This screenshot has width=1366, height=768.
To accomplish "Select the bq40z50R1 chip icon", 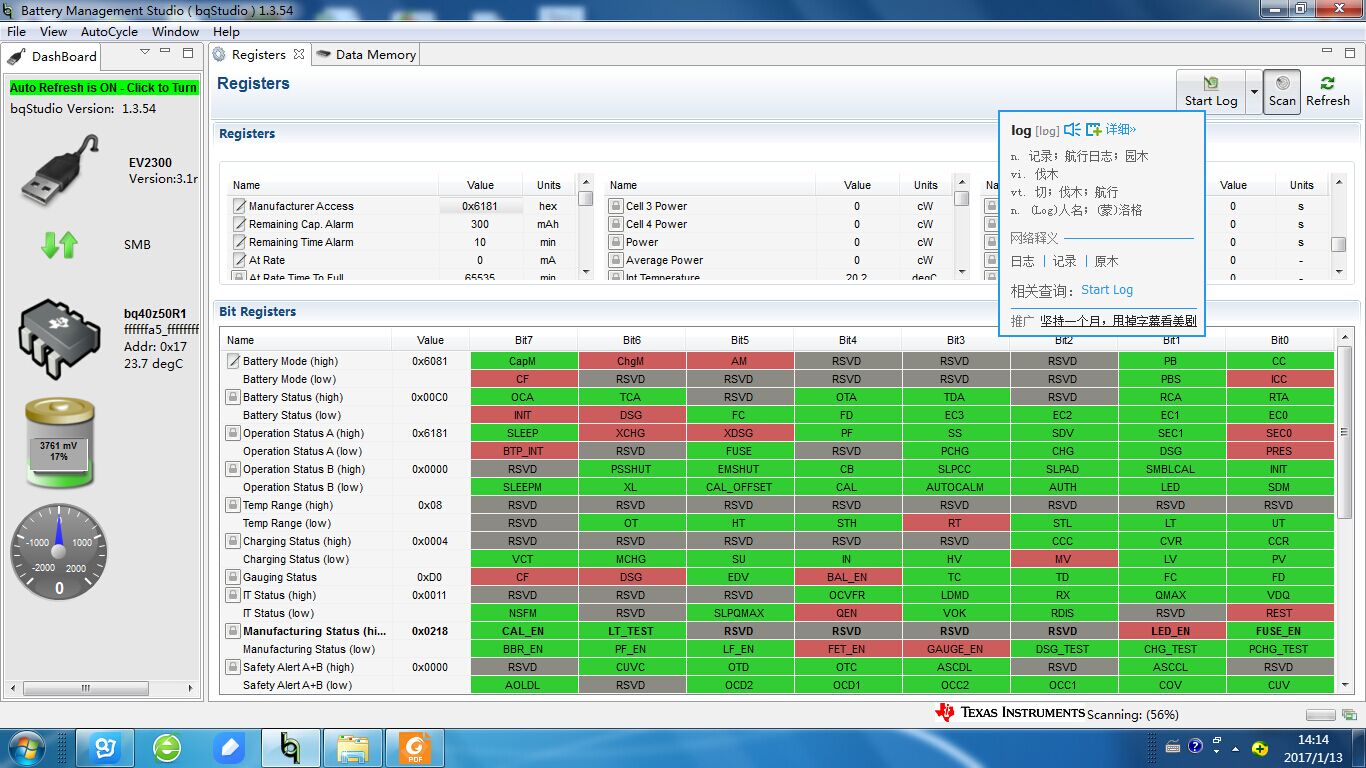I will (x=60, y=338).
